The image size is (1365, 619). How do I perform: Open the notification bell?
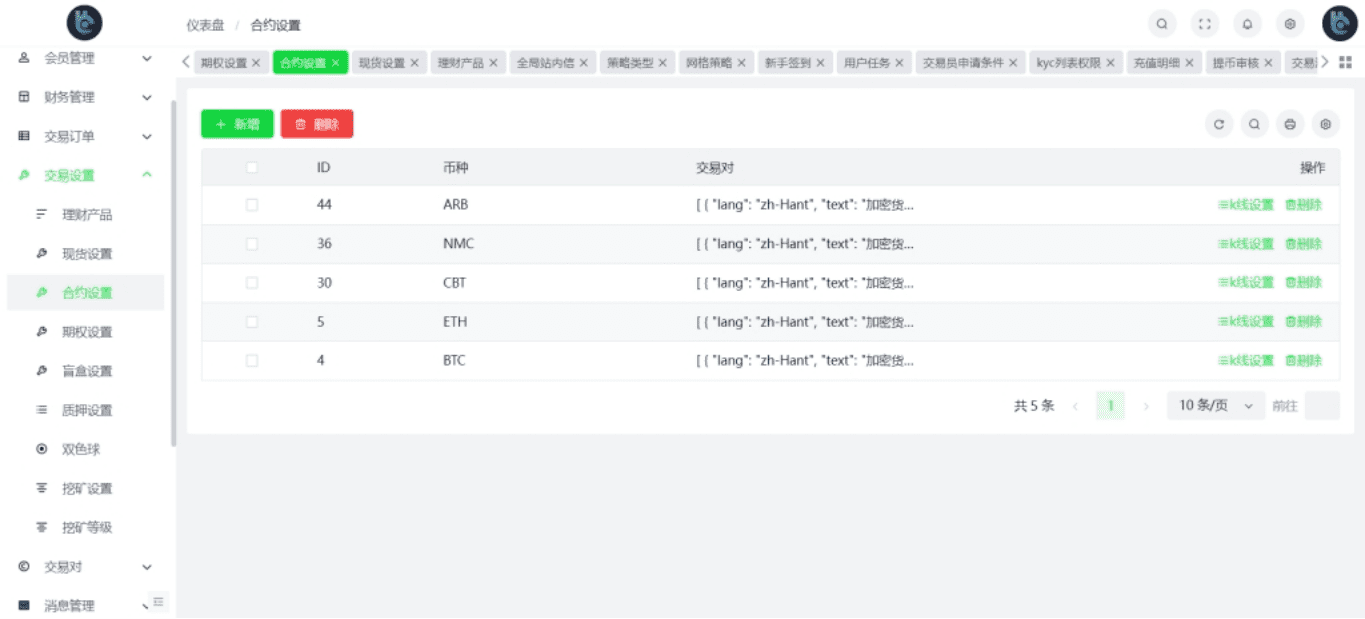[1247, 24]
